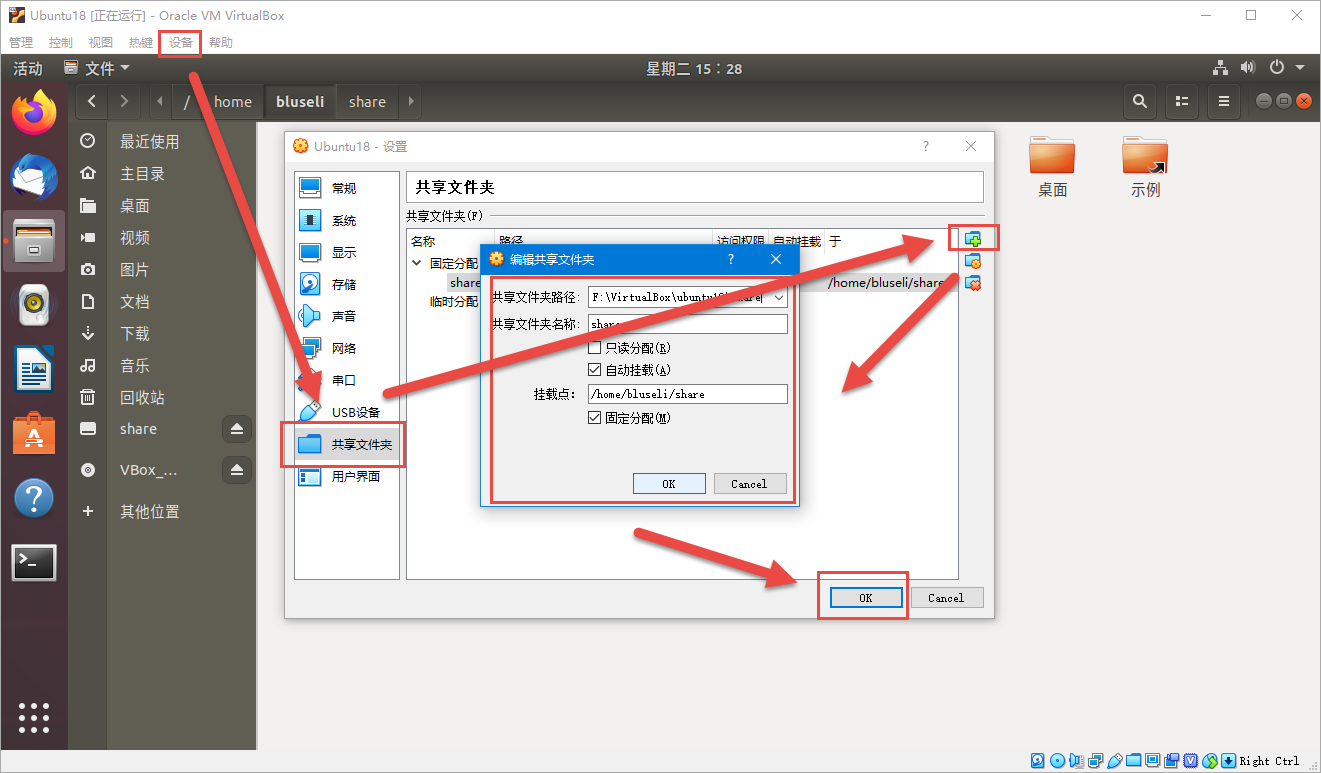Click the path bar right arrow
This screenshot has width=1321, height=773.
(x=411, y=101)
